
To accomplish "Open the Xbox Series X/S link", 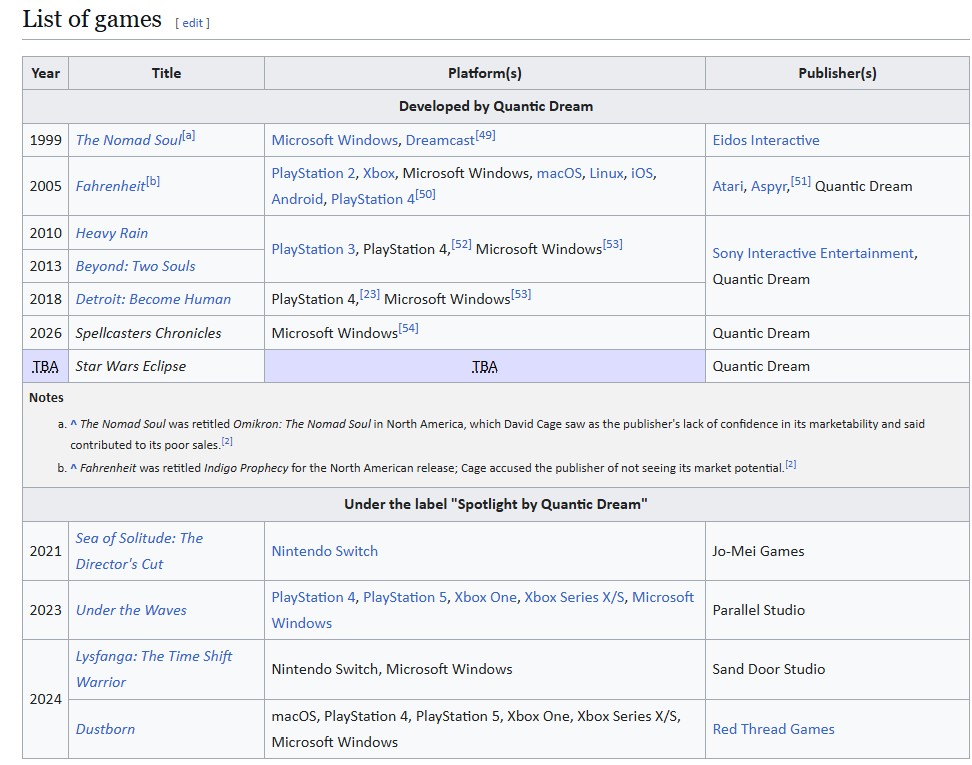I will [574, 597].
